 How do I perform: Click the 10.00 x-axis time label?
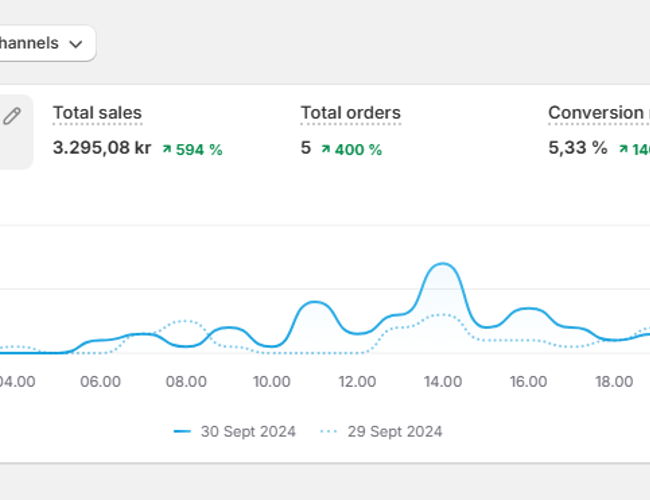click(272, 381)
